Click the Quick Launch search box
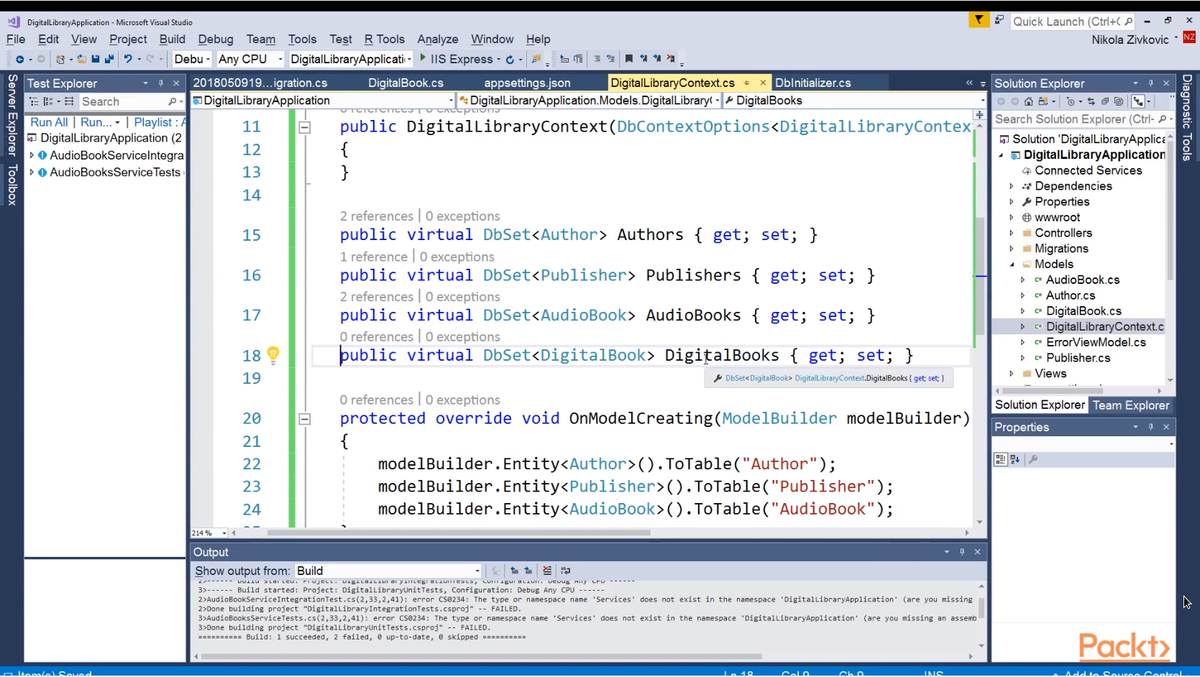Image resolution: width=1200 pixels, height=677 pixels. 1072,21
